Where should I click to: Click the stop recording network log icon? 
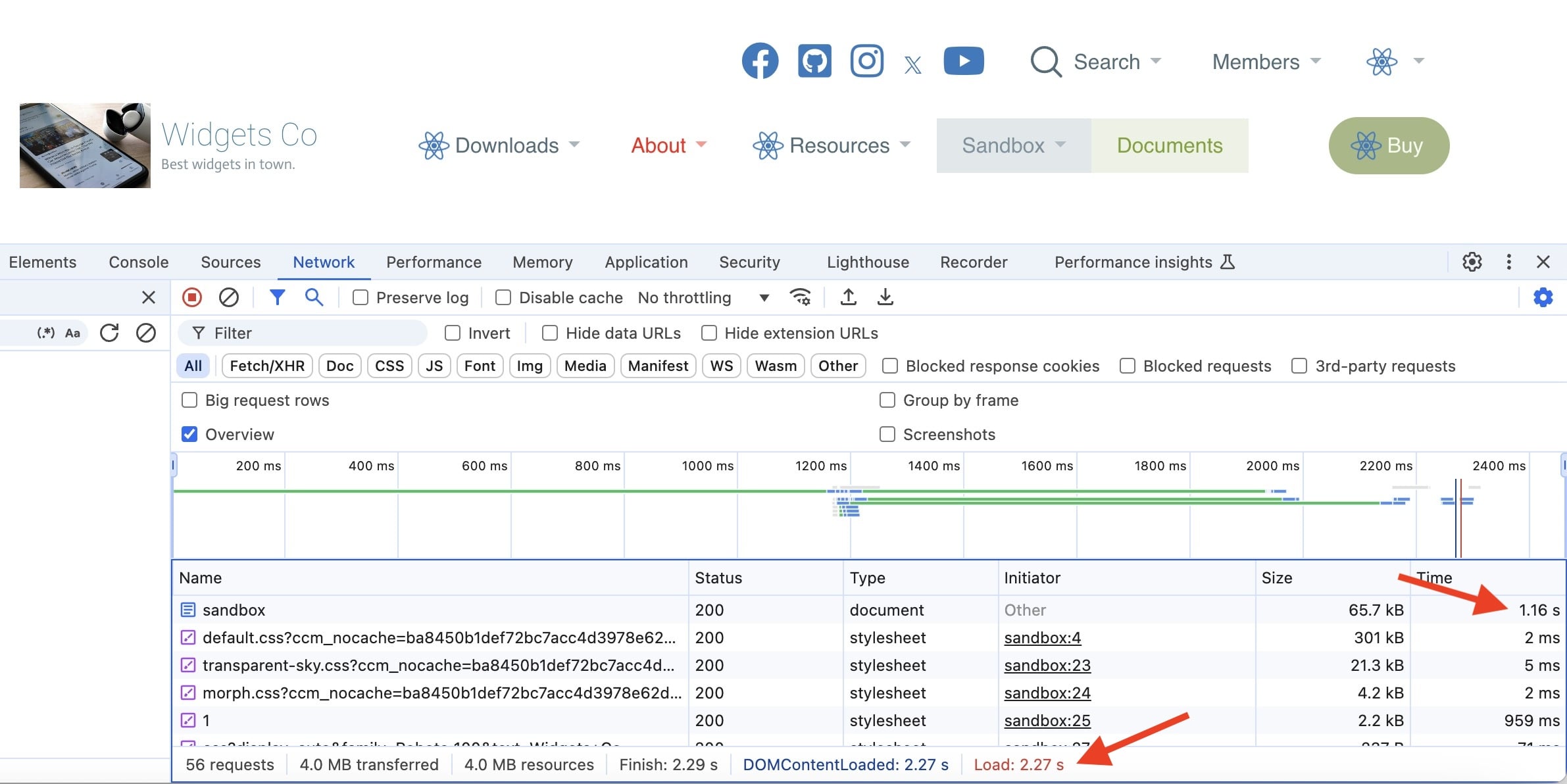[192, 297]
